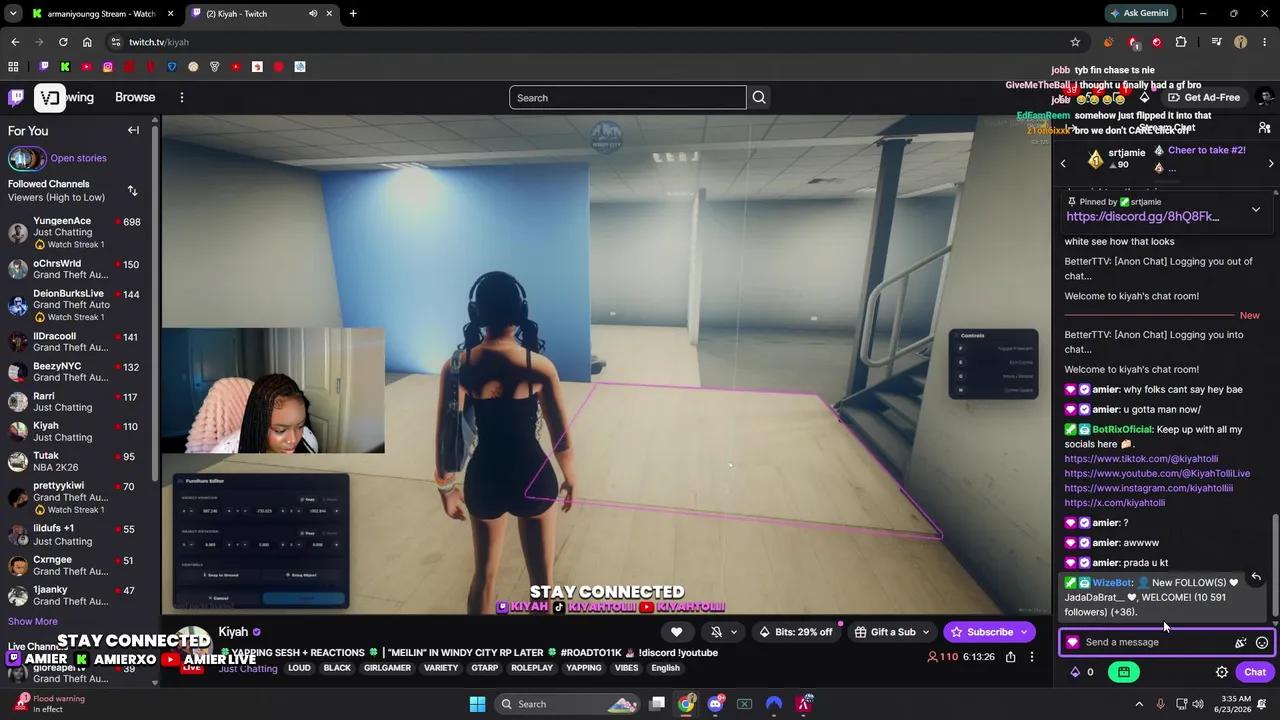Open the chat community users icon
The image size is (1280, 720).
point(1264,128)
